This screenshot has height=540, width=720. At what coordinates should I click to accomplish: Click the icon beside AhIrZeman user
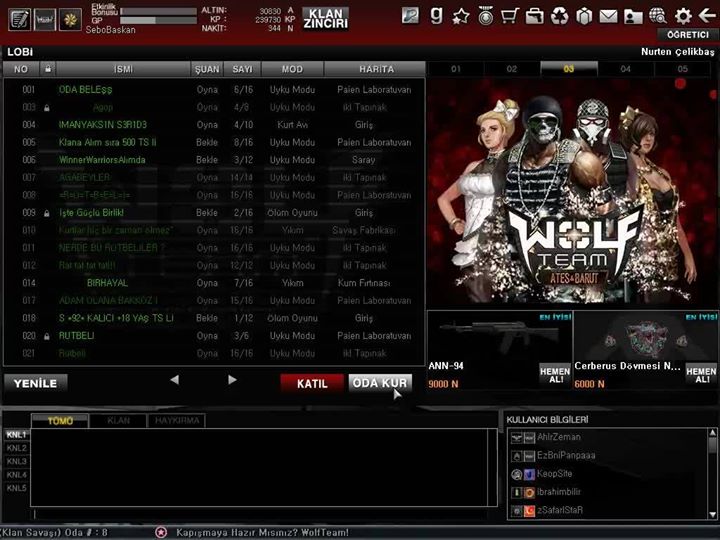pyautogui.click(x=523, y=438)
